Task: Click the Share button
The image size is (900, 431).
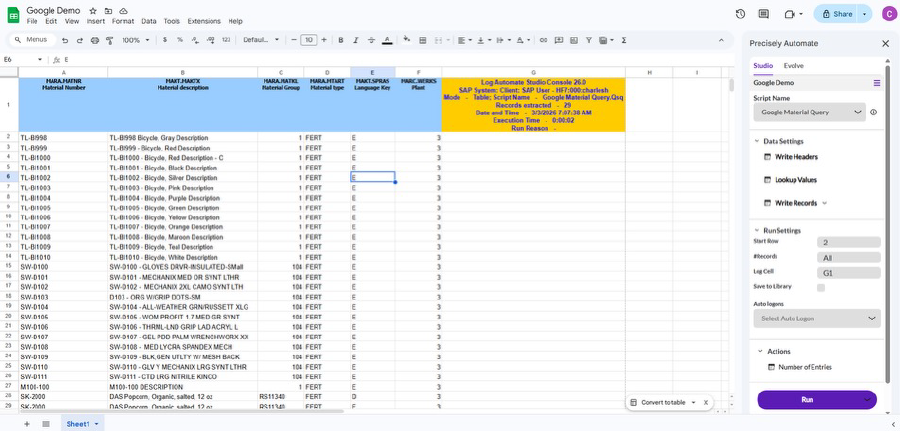Action: point(836,14)
